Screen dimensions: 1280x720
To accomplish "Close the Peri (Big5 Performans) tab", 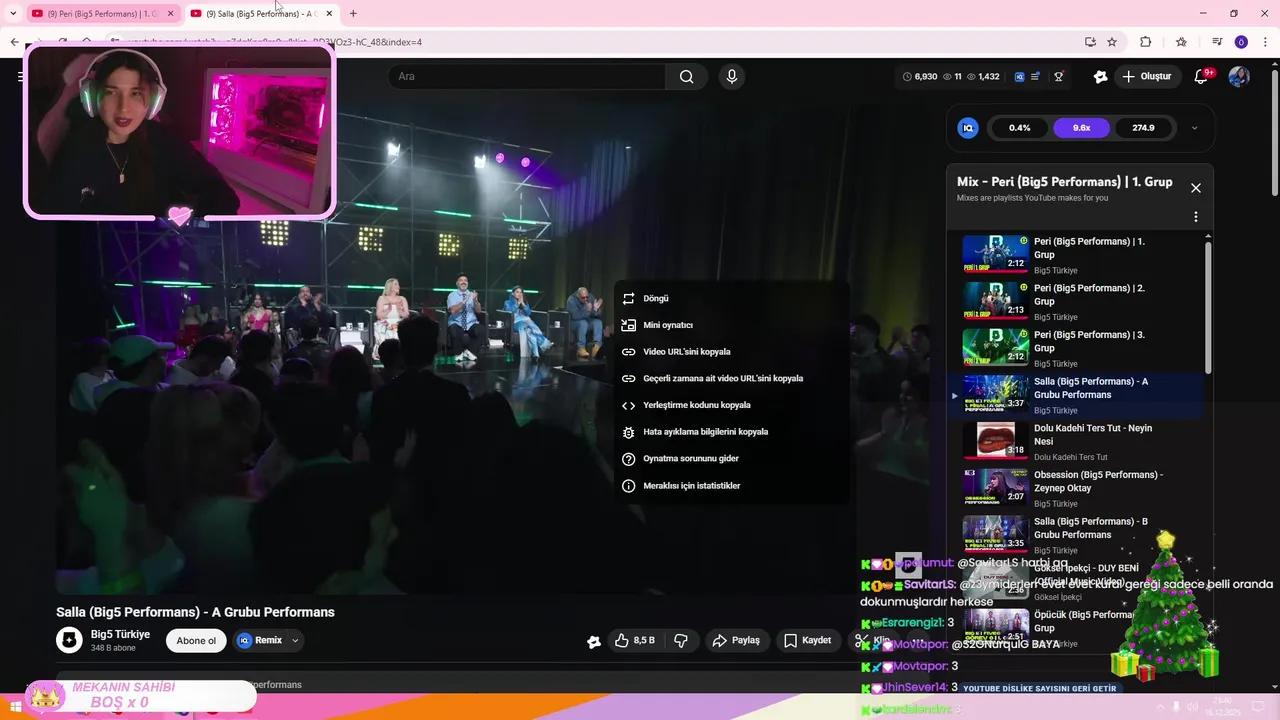I will click(x=170, y=14).
